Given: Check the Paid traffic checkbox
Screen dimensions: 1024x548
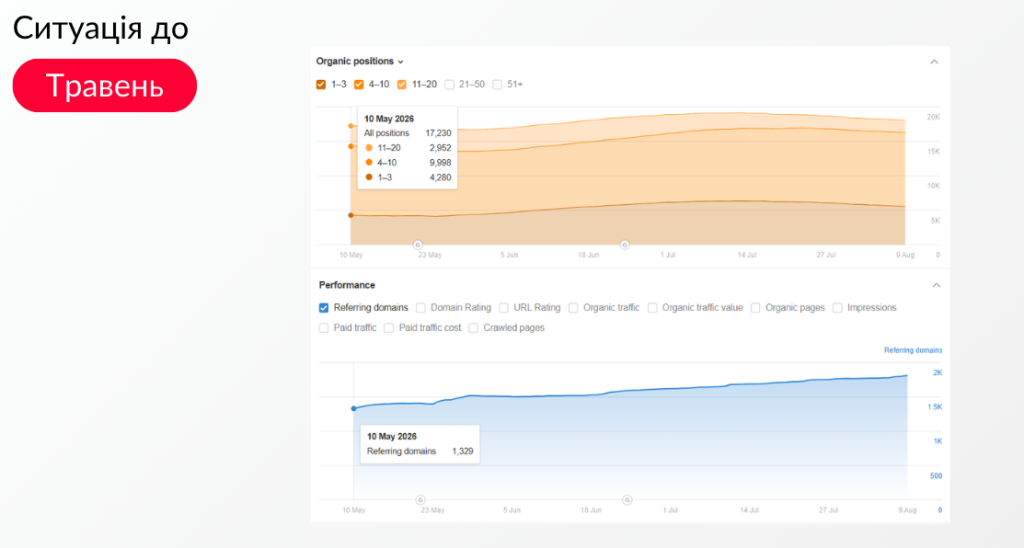Looking at the screenshot, I should [x=324, y=328].
